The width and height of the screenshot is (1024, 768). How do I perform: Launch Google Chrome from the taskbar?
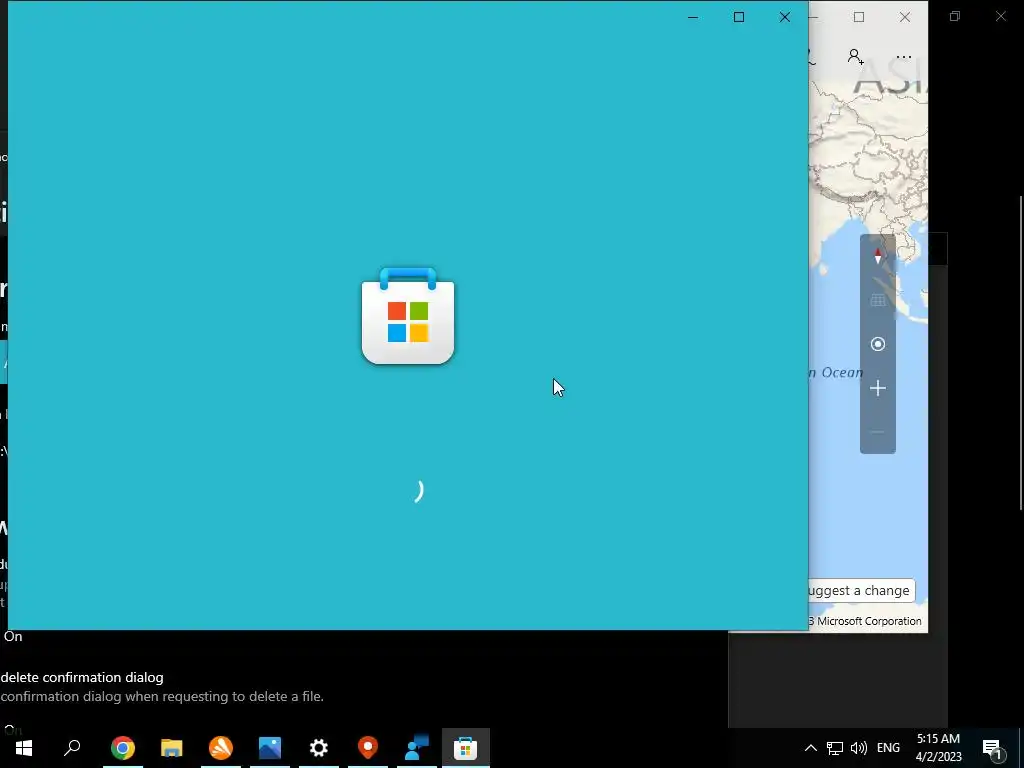[x=122, y=748]
